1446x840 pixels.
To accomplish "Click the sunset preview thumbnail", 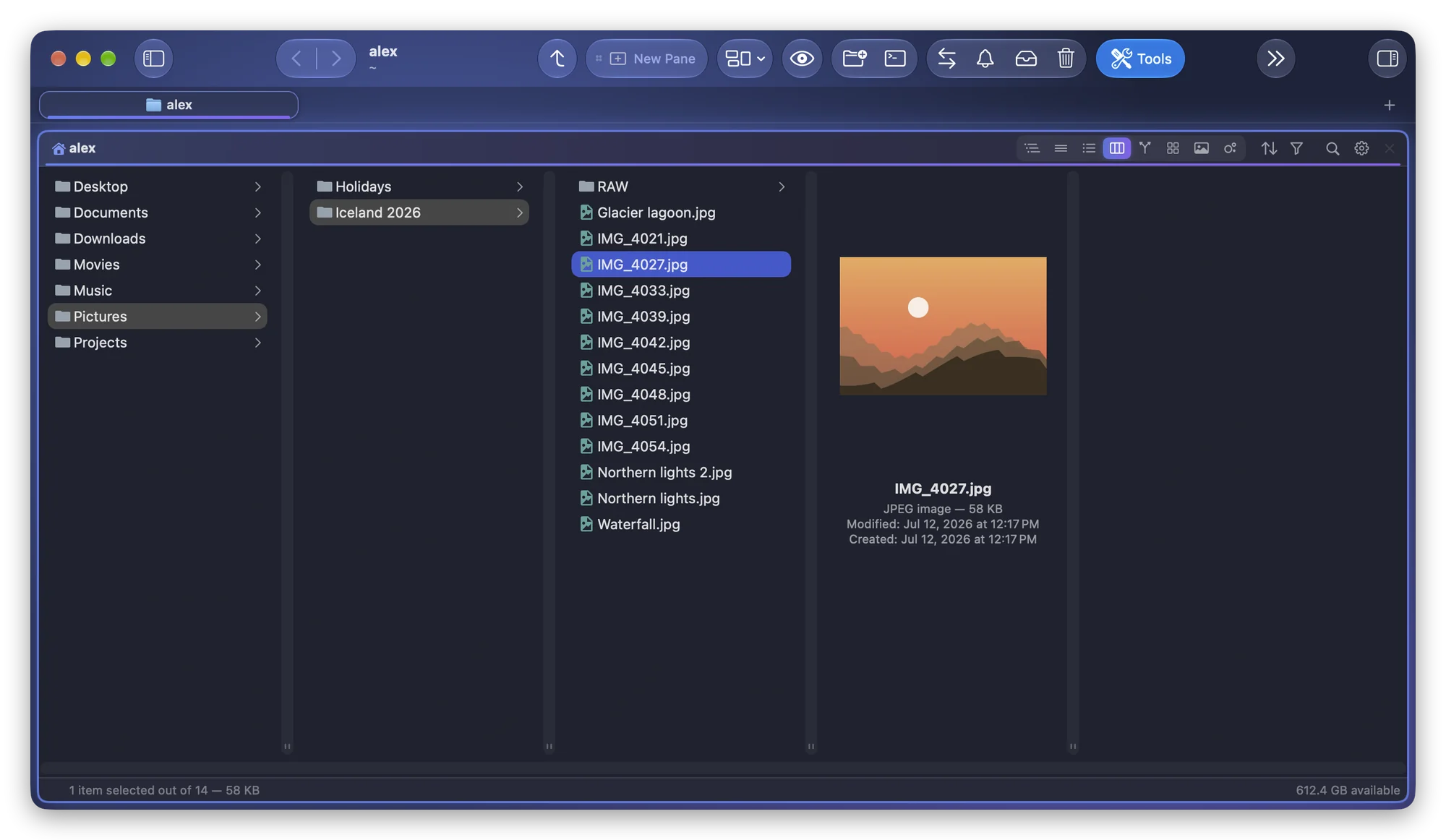I will pyautogui.click(x=943, y=326).
